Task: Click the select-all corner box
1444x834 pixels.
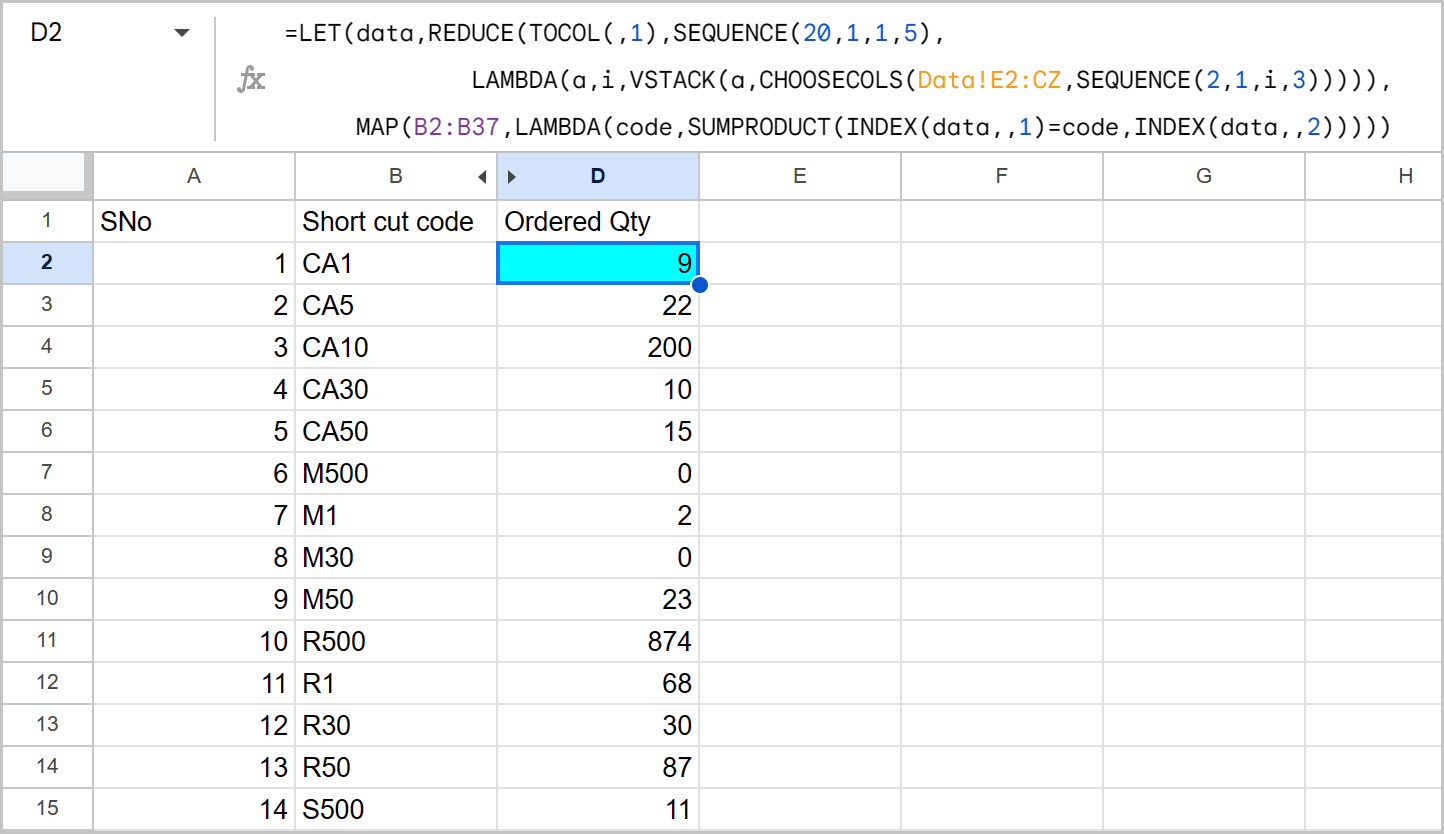Action: click(x=47, y=176)
